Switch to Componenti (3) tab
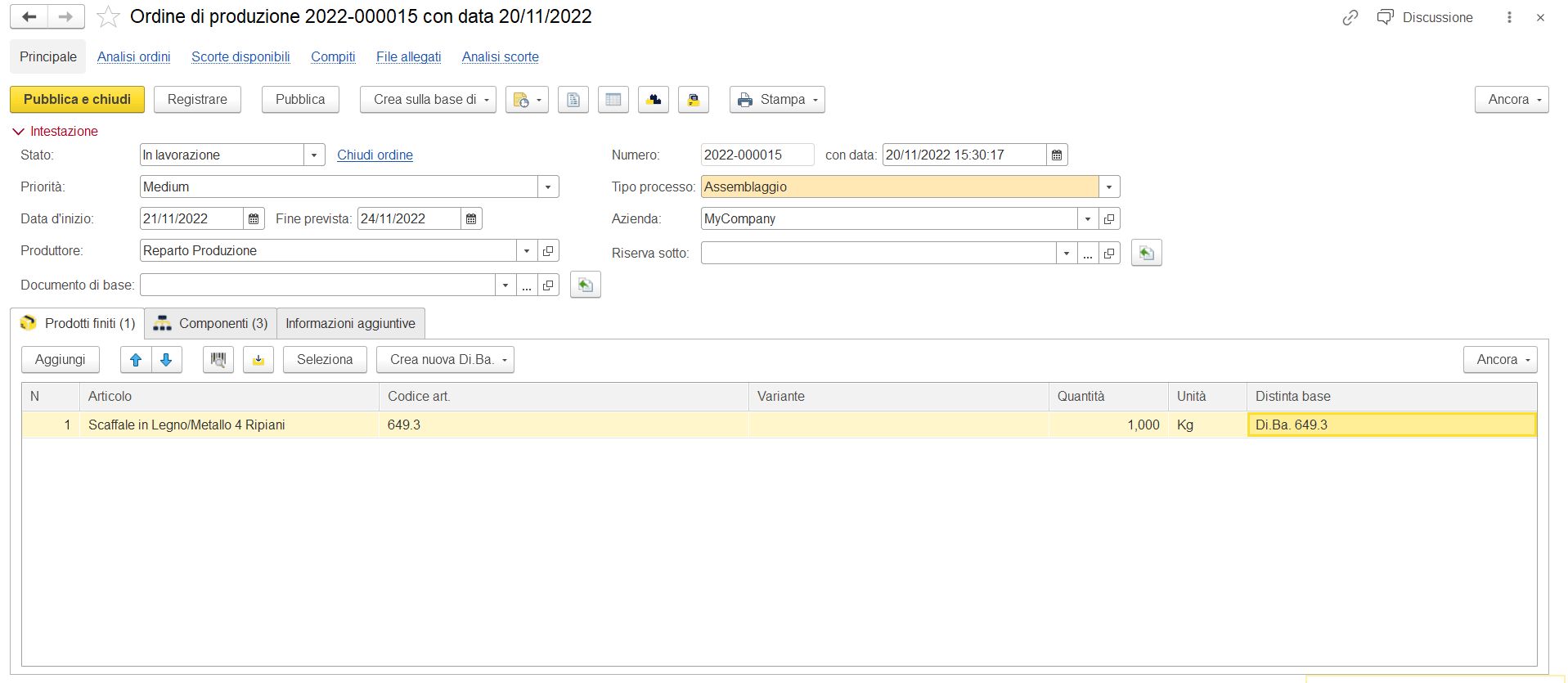 pyautogui.click(x=211, y=323)
